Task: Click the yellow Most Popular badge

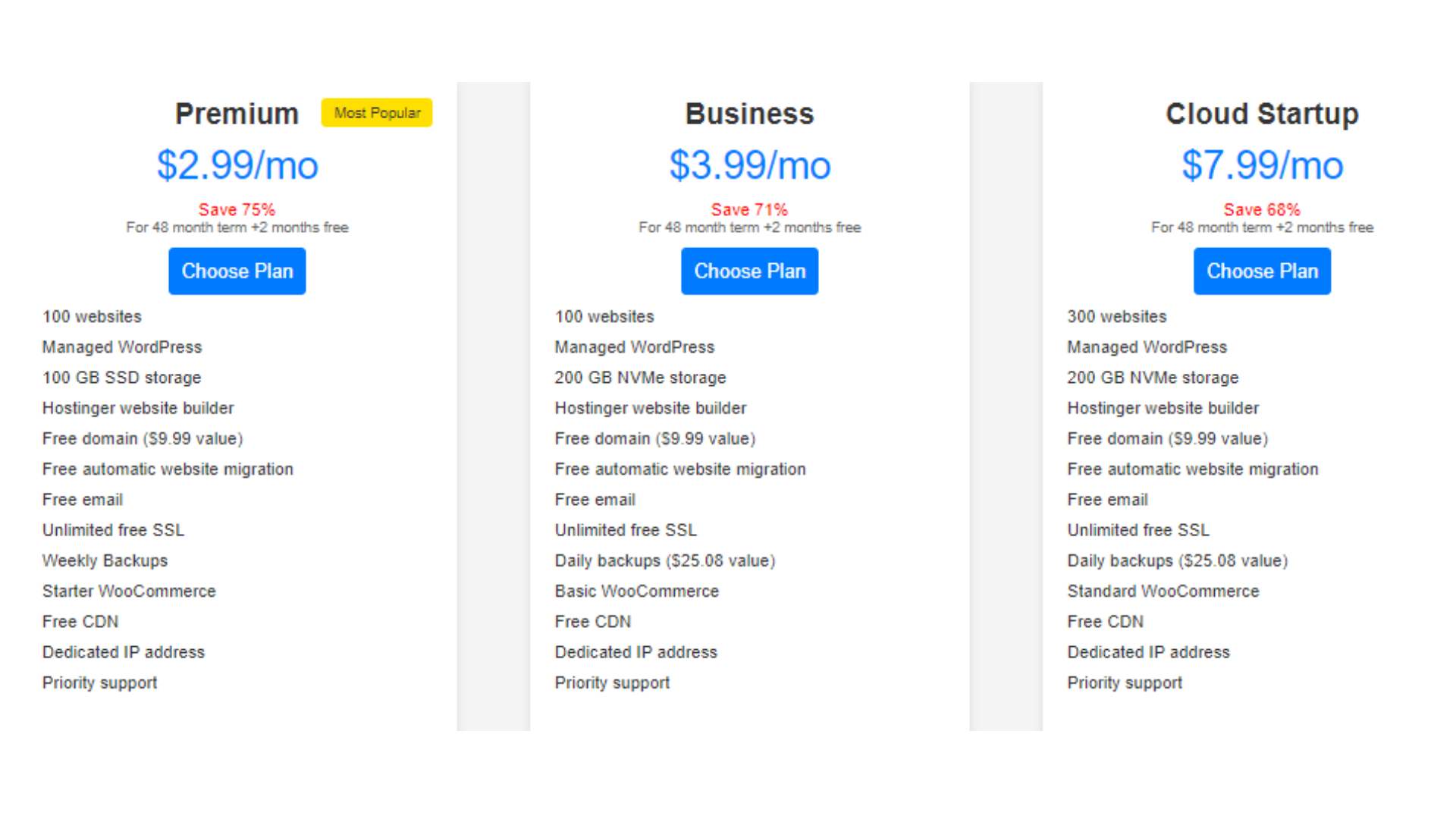Action: (377, 113)
